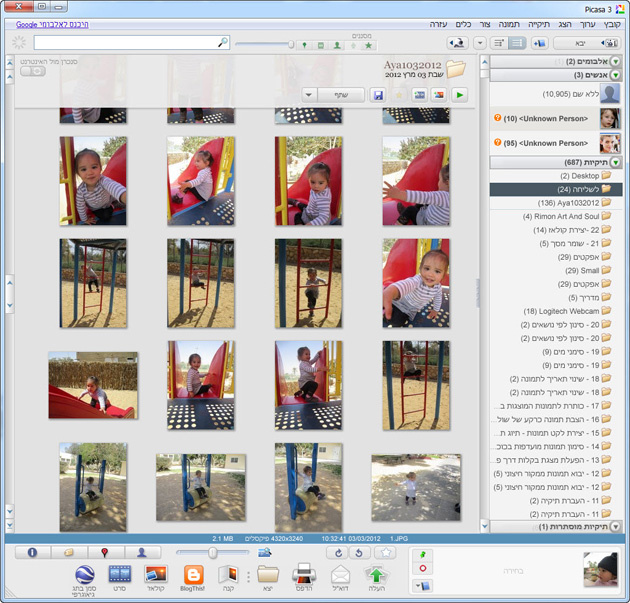Click the down arrow on folder list scrollbar

(485, 526)
